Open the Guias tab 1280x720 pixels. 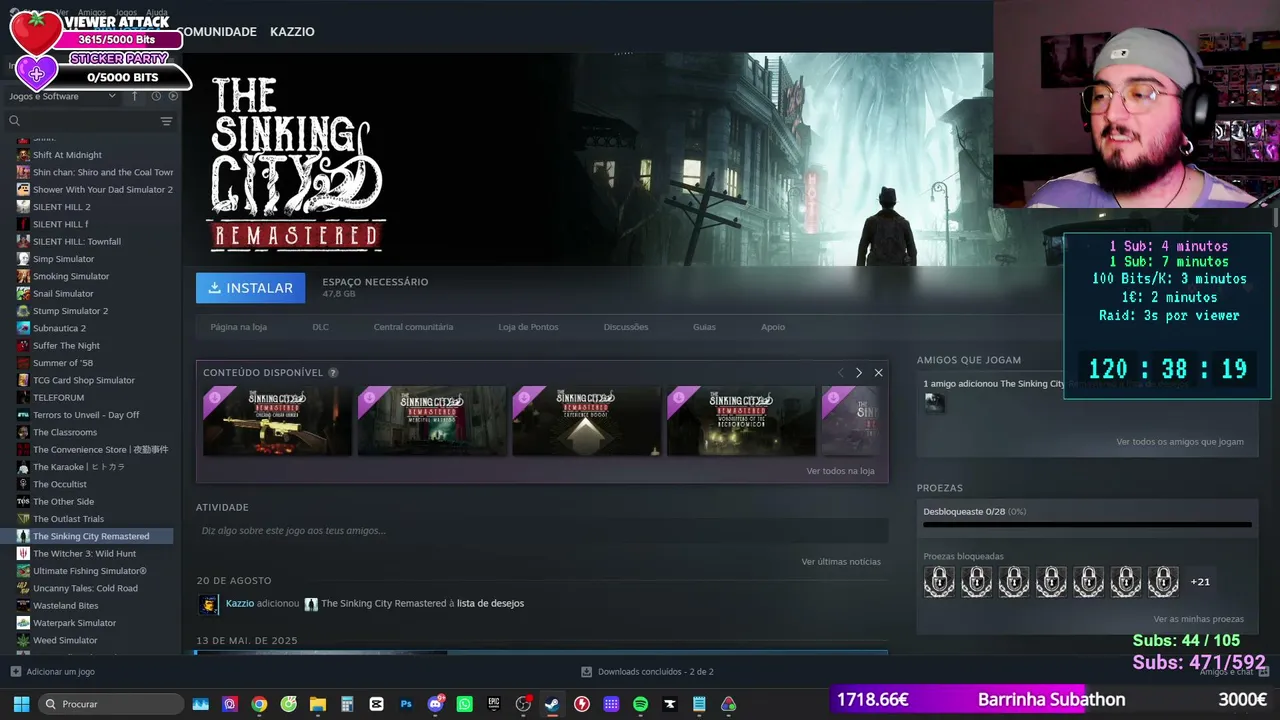(x=704, y=327)
